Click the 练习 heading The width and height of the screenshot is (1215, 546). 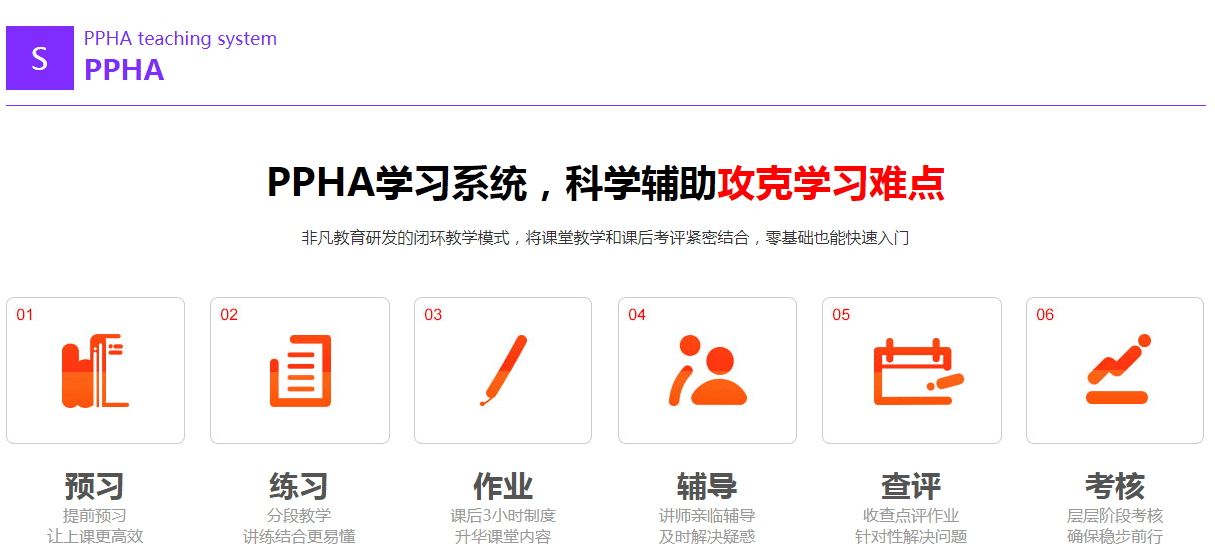click(299, 487)
